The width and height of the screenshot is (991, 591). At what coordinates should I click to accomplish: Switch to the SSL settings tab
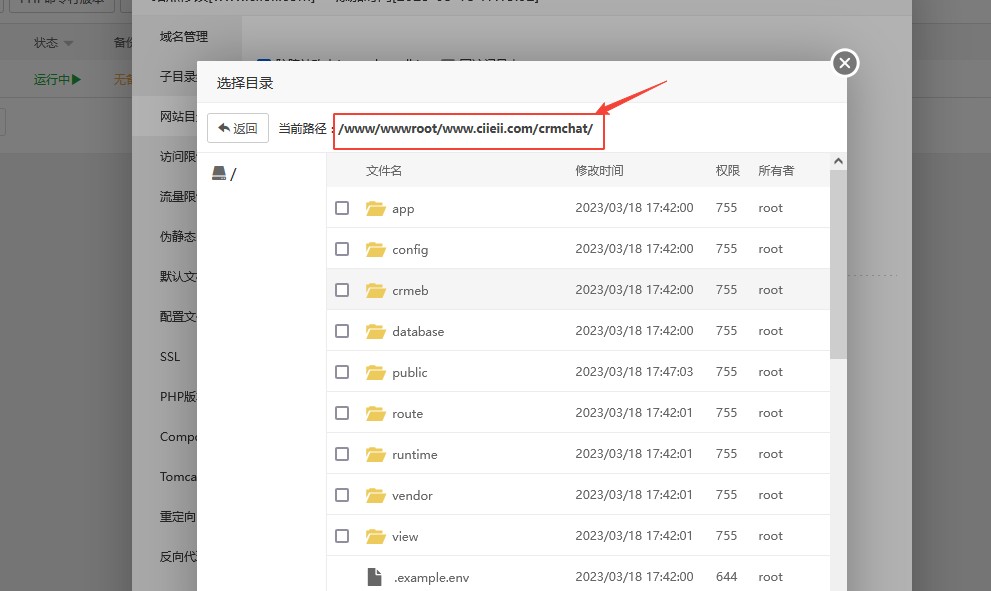pyautogui.click(x=170, y=356)
